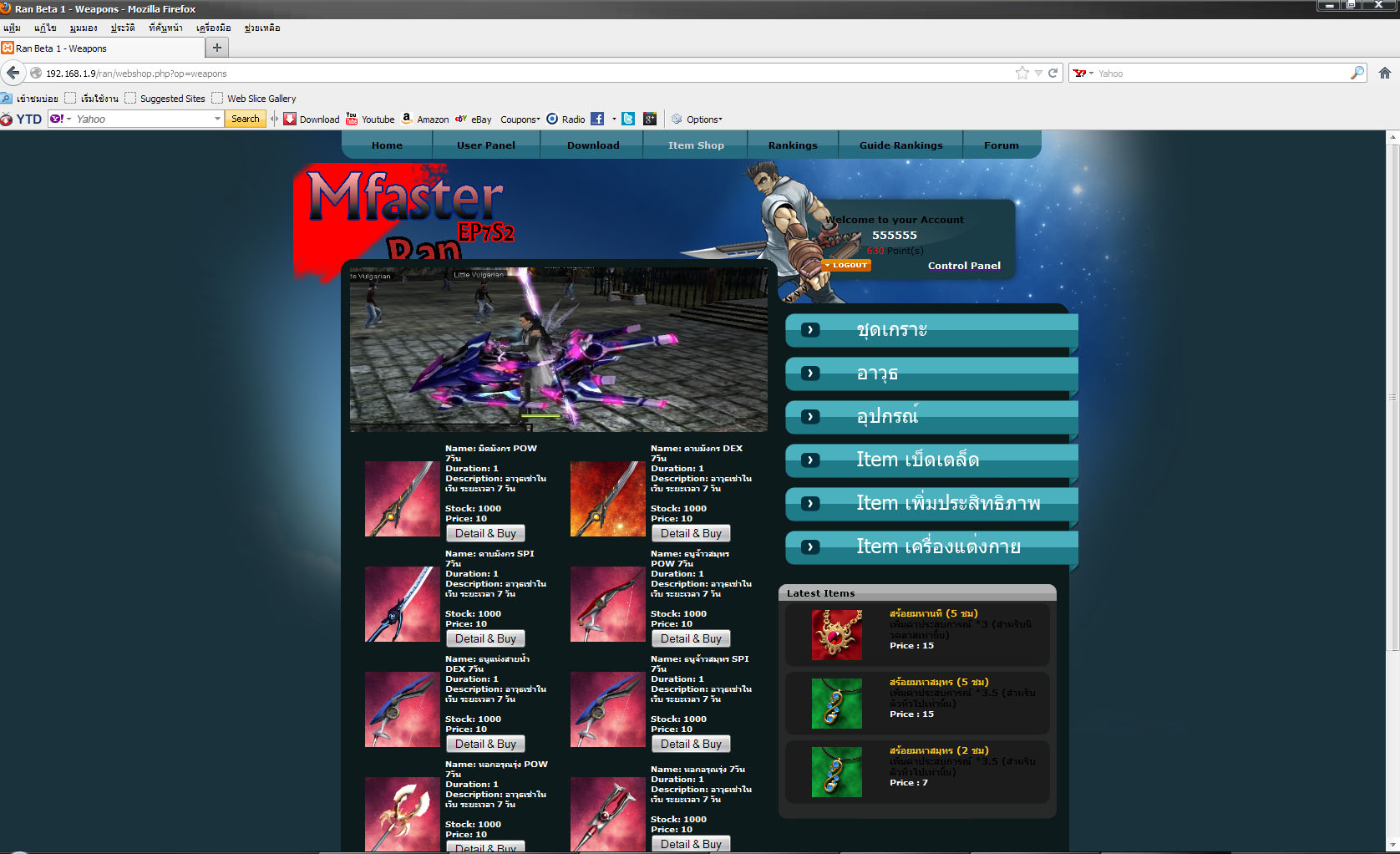Click the Facebook icon on the toolbar

tap(597, 119)
